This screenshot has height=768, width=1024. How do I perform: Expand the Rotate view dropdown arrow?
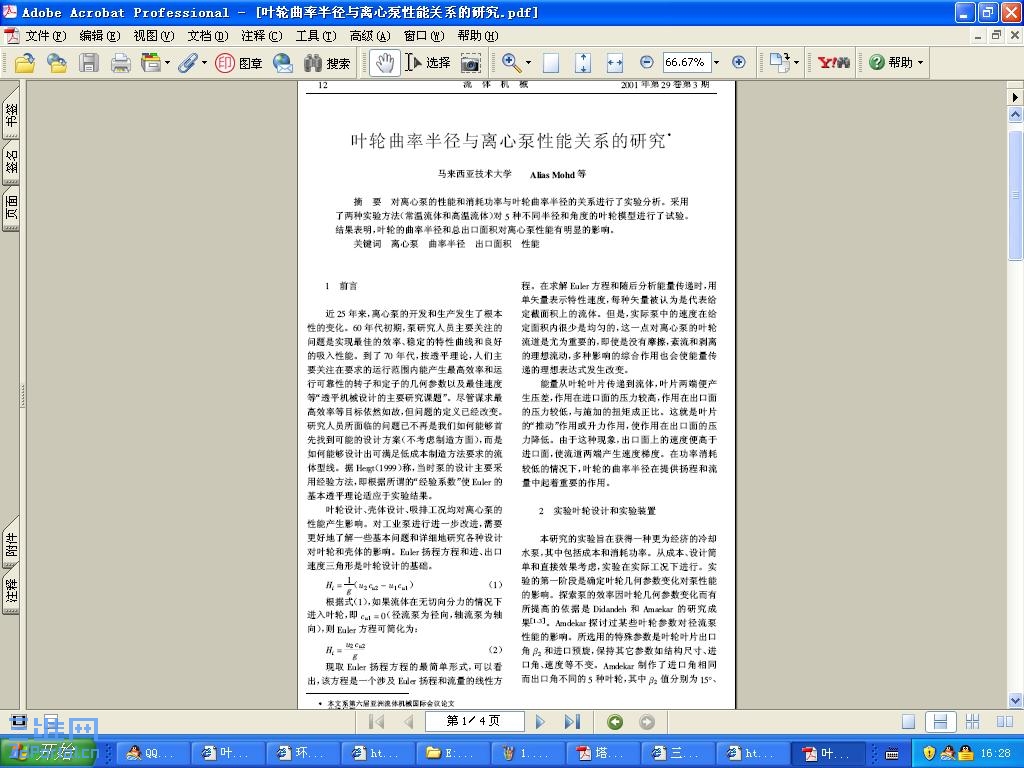click(796, 63)
